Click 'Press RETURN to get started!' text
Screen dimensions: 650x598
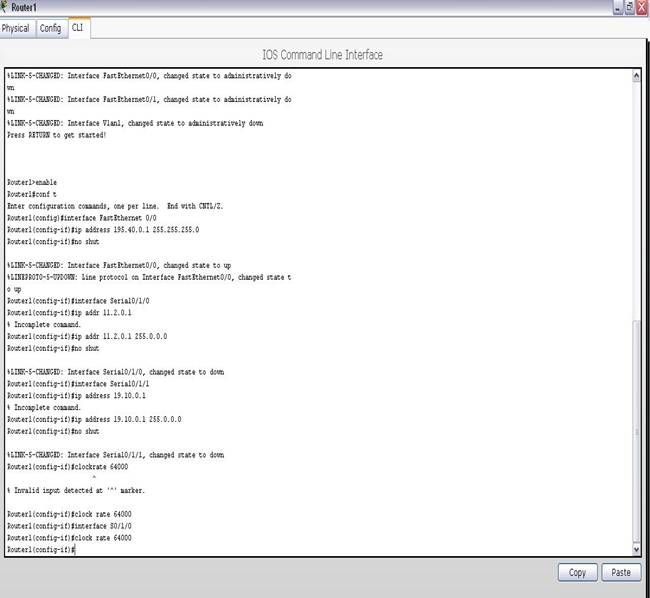(57, 135)
